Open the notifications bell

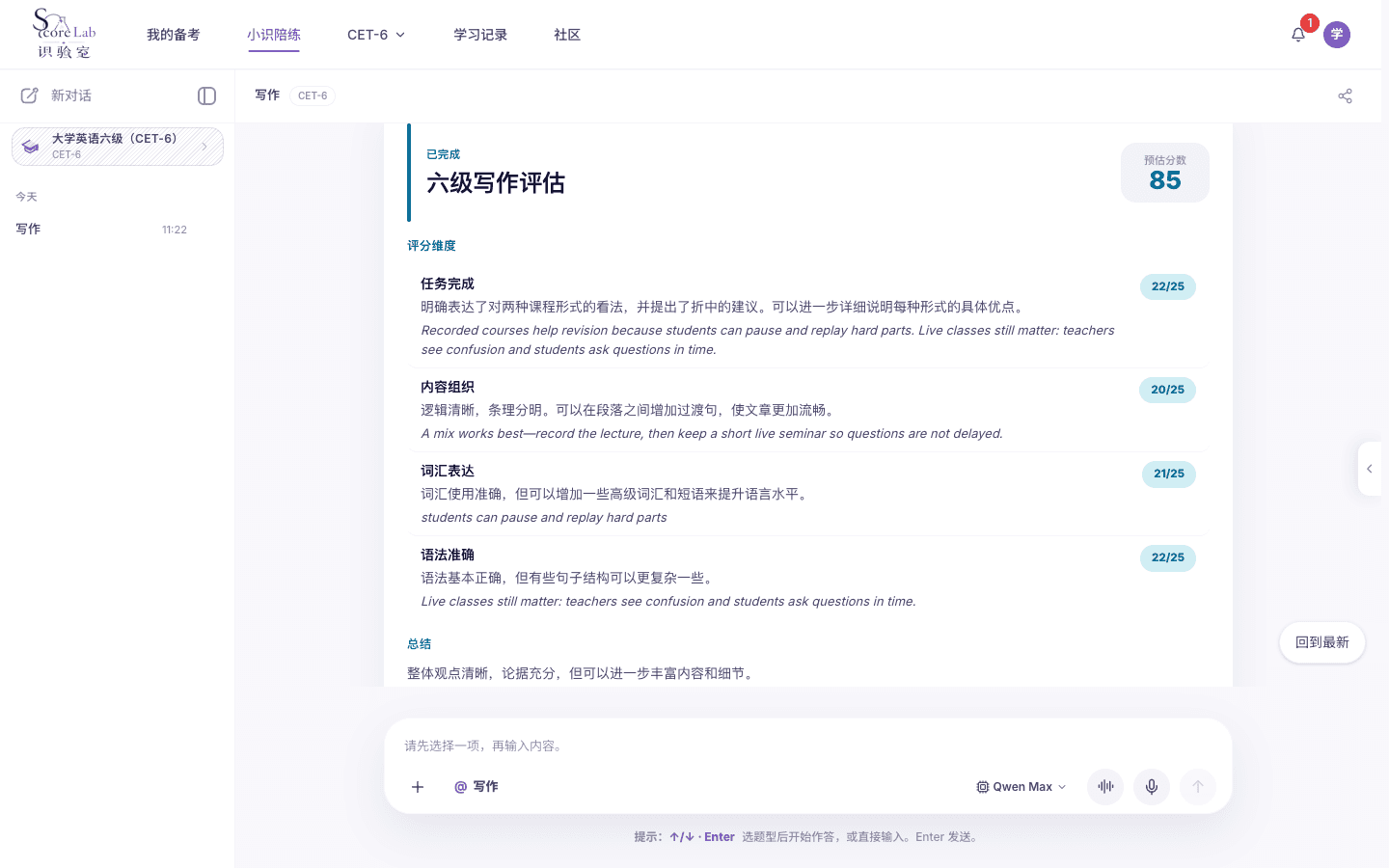pyautogui.click(x=1298, y=35)
